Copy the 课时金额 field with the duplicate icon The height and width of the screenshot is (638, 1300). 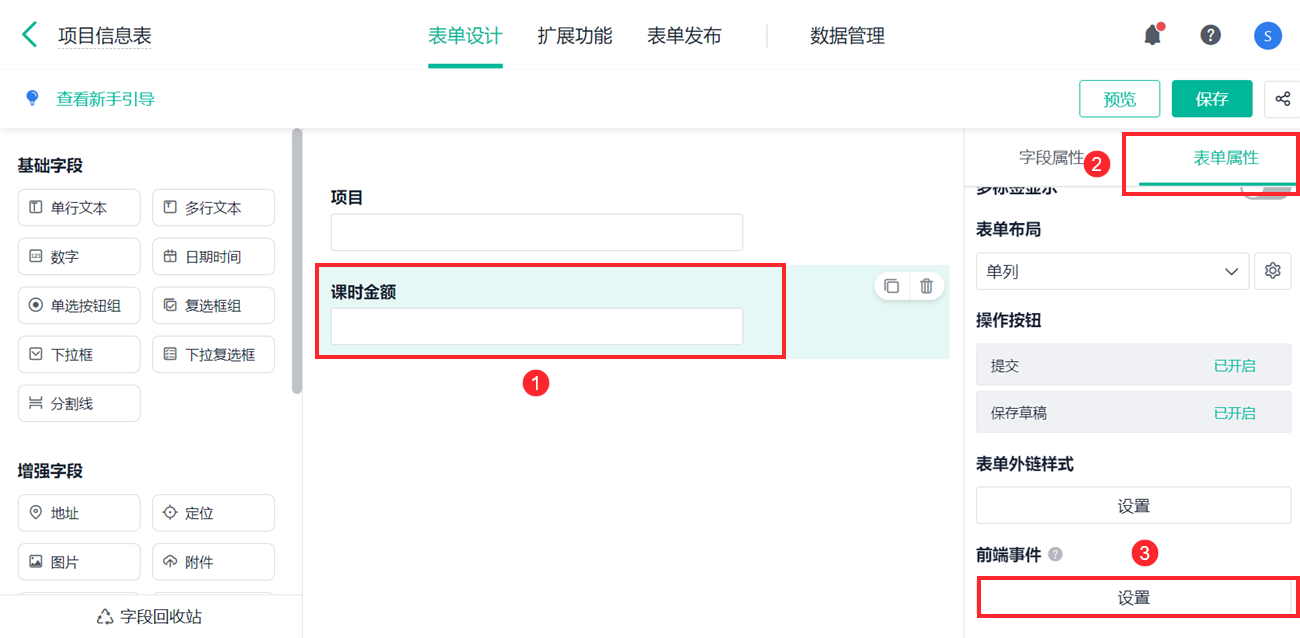[891, 286]
